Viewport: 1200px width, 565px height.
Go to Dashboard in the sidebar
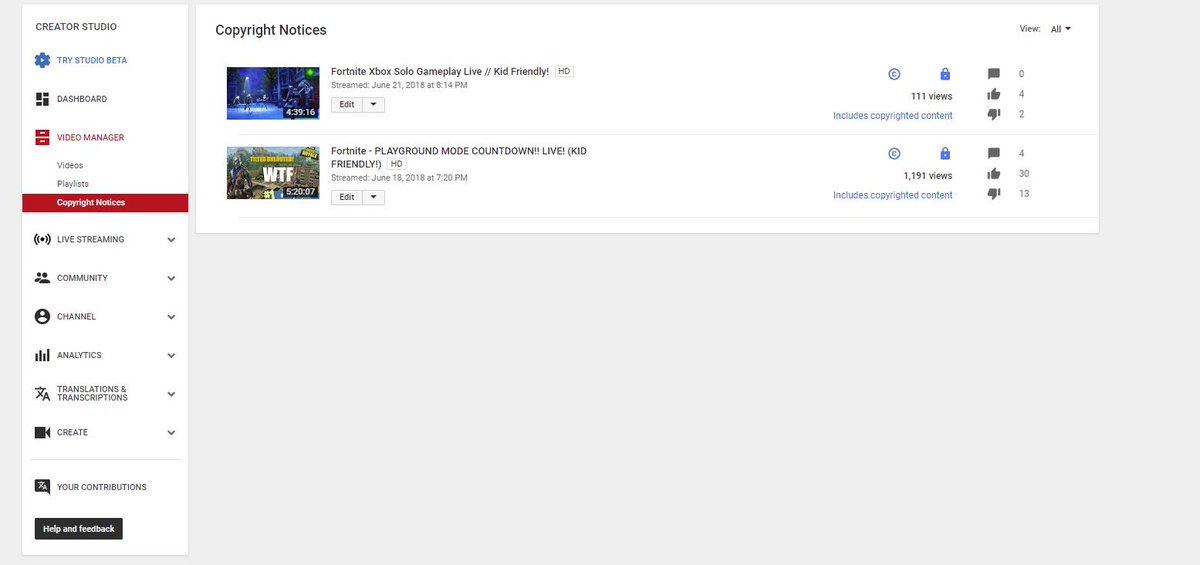[x=82, y=99]
